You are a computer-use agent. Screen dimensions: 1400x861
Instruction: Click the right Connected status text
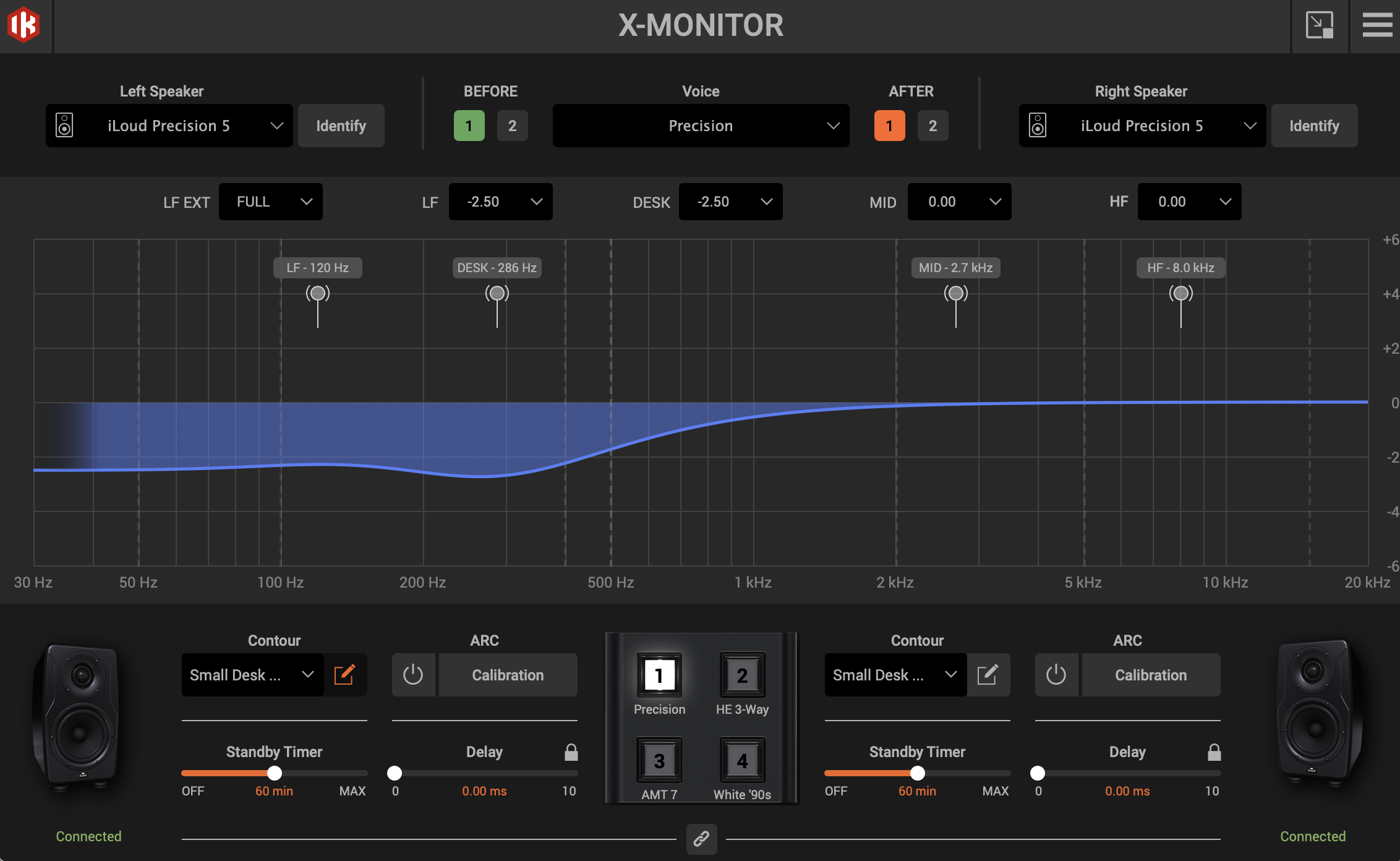click(x=1313, y=836)
